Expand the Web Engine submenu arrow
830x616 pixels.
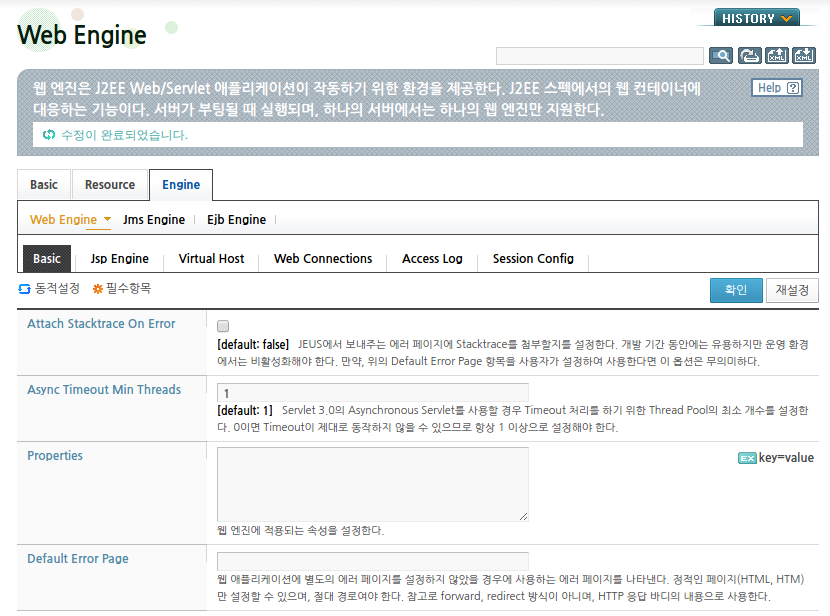tap(107, 219)
